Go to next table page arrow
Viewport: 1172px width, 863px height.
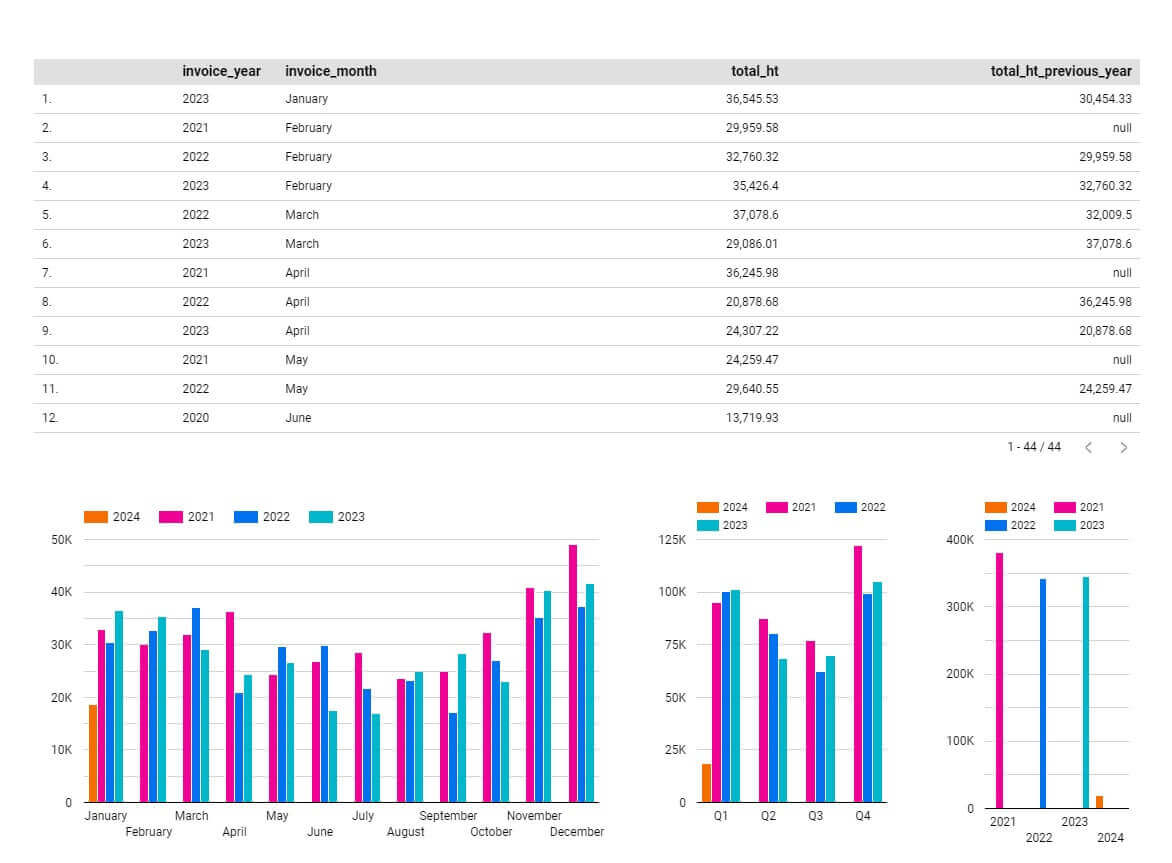[1123, 448]
